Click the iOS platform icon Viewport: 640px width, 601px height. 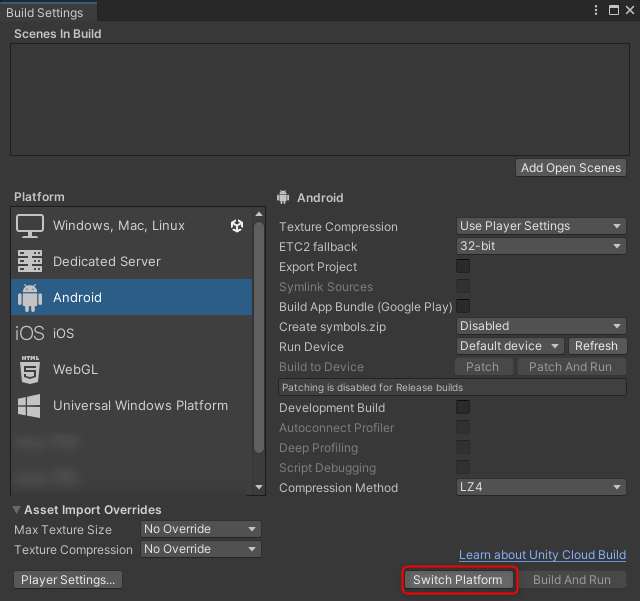coord(30,333)
